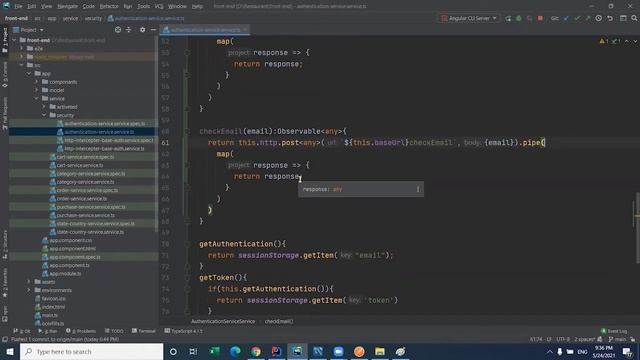Image resolution: width=640 pixels, height=360 pixels.
Task: Open the VCS menu
Action: point(159,7)
